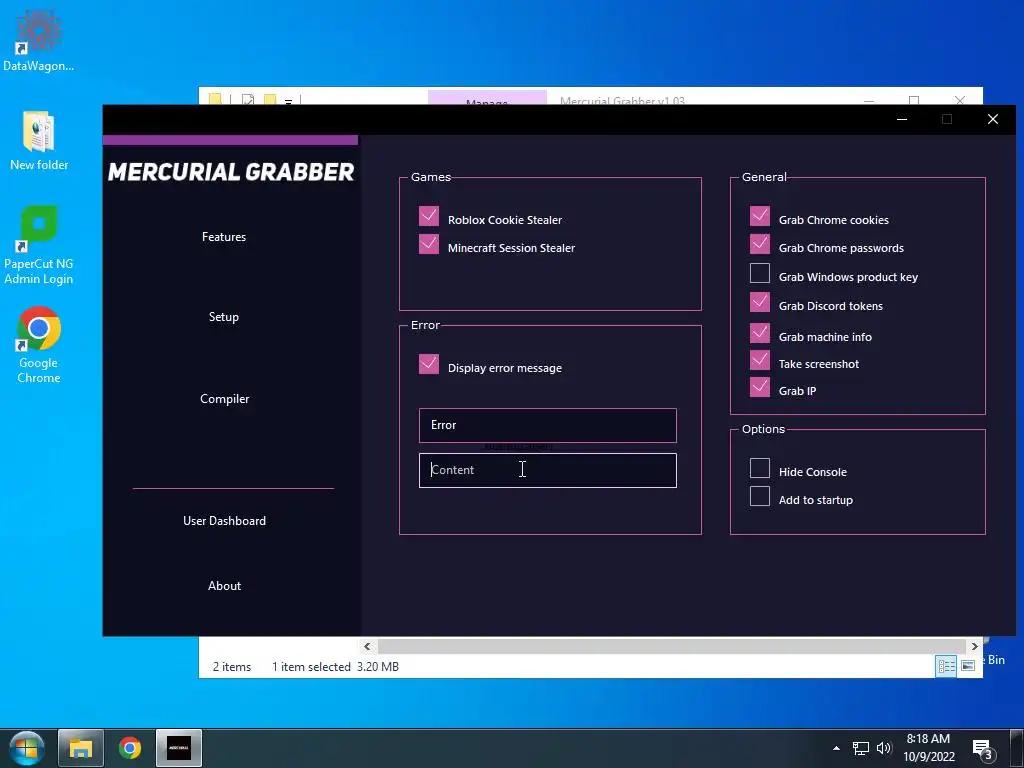Open the volume tray icon
The height and width of the screenshot is (768, 1024).
884,748
